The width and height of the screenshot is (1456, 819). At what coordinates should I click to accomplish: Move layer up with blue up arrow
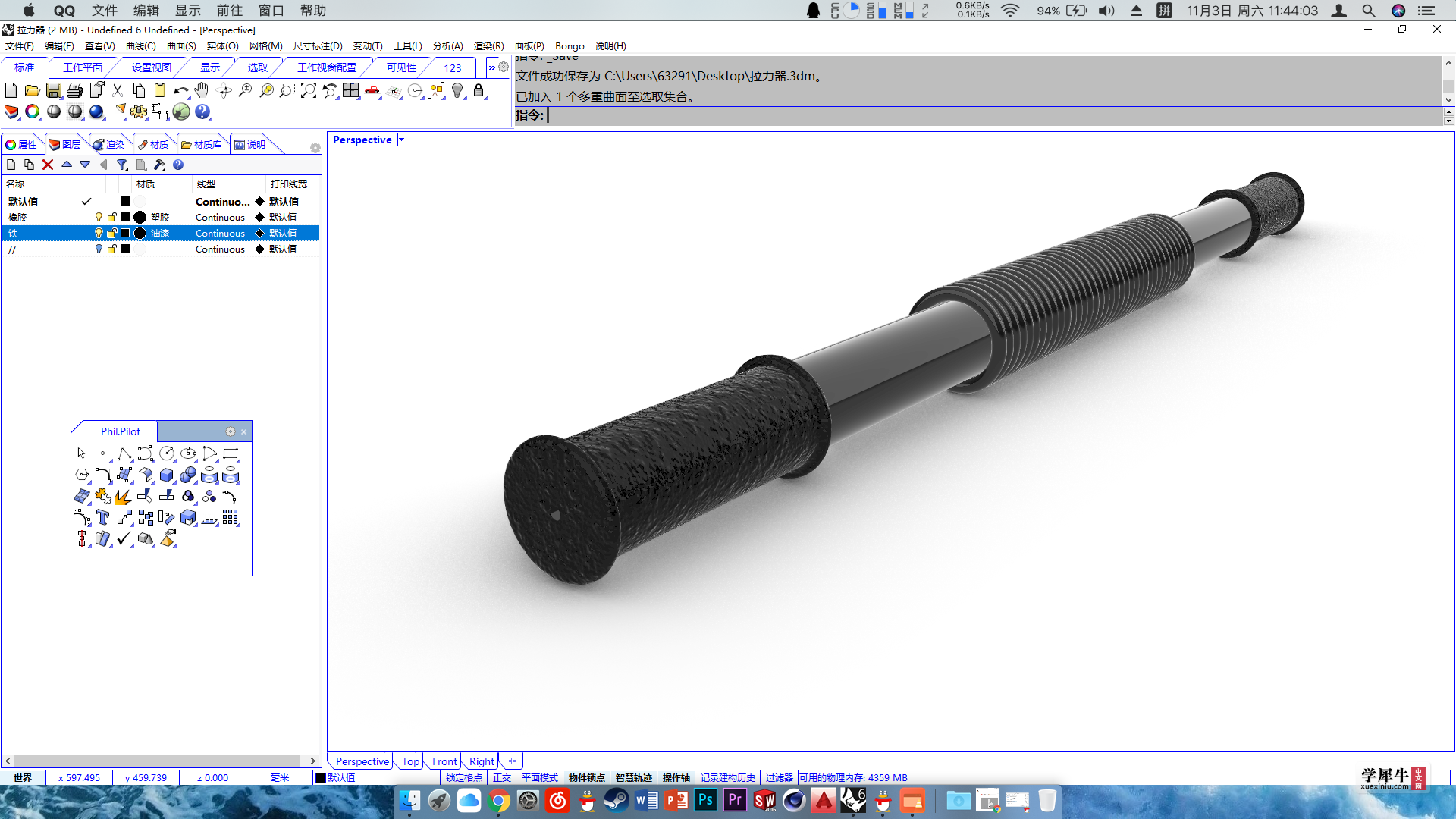67,165
